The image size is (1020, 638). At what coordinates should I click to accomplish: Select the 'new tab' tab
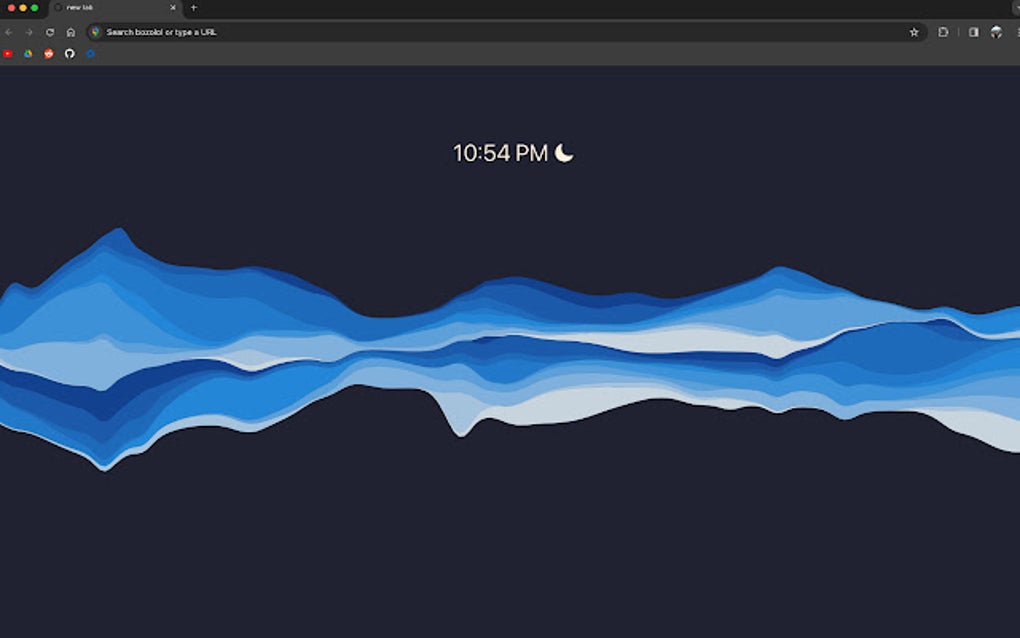point(110,8)
